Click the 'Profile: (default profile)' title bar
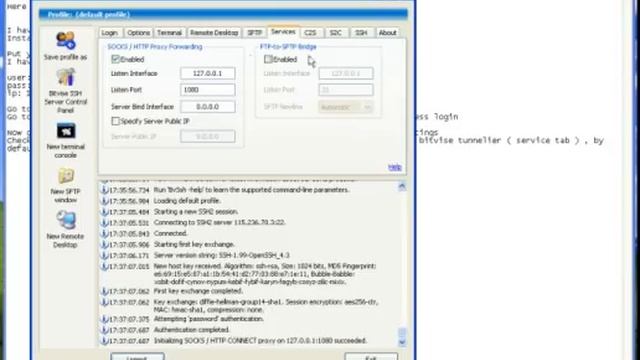Screen dimensions: 640x360 tap(223, 14)
